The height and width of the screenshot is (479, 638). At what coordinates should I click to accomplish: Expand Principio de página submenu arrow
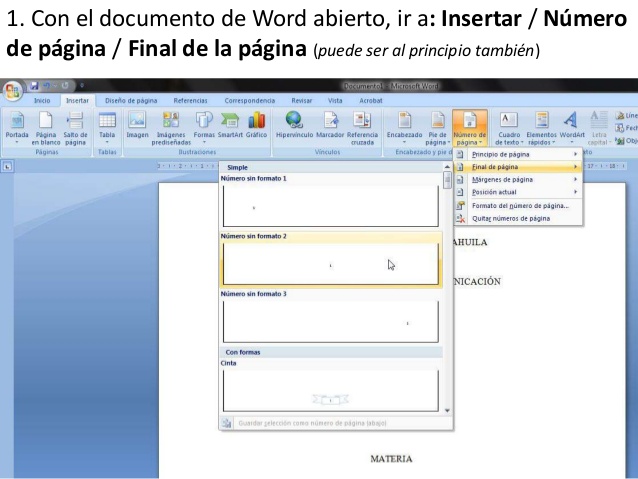[575, 154]
